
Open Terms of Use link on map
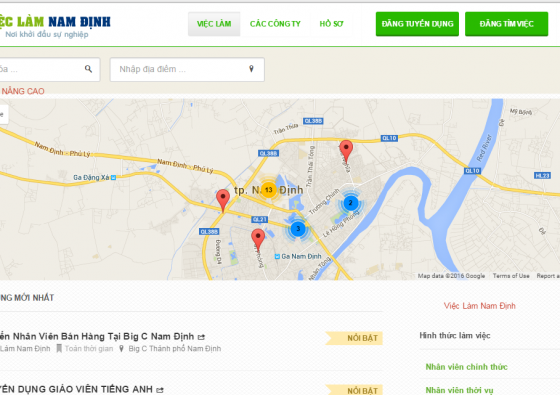coord(511,276)
